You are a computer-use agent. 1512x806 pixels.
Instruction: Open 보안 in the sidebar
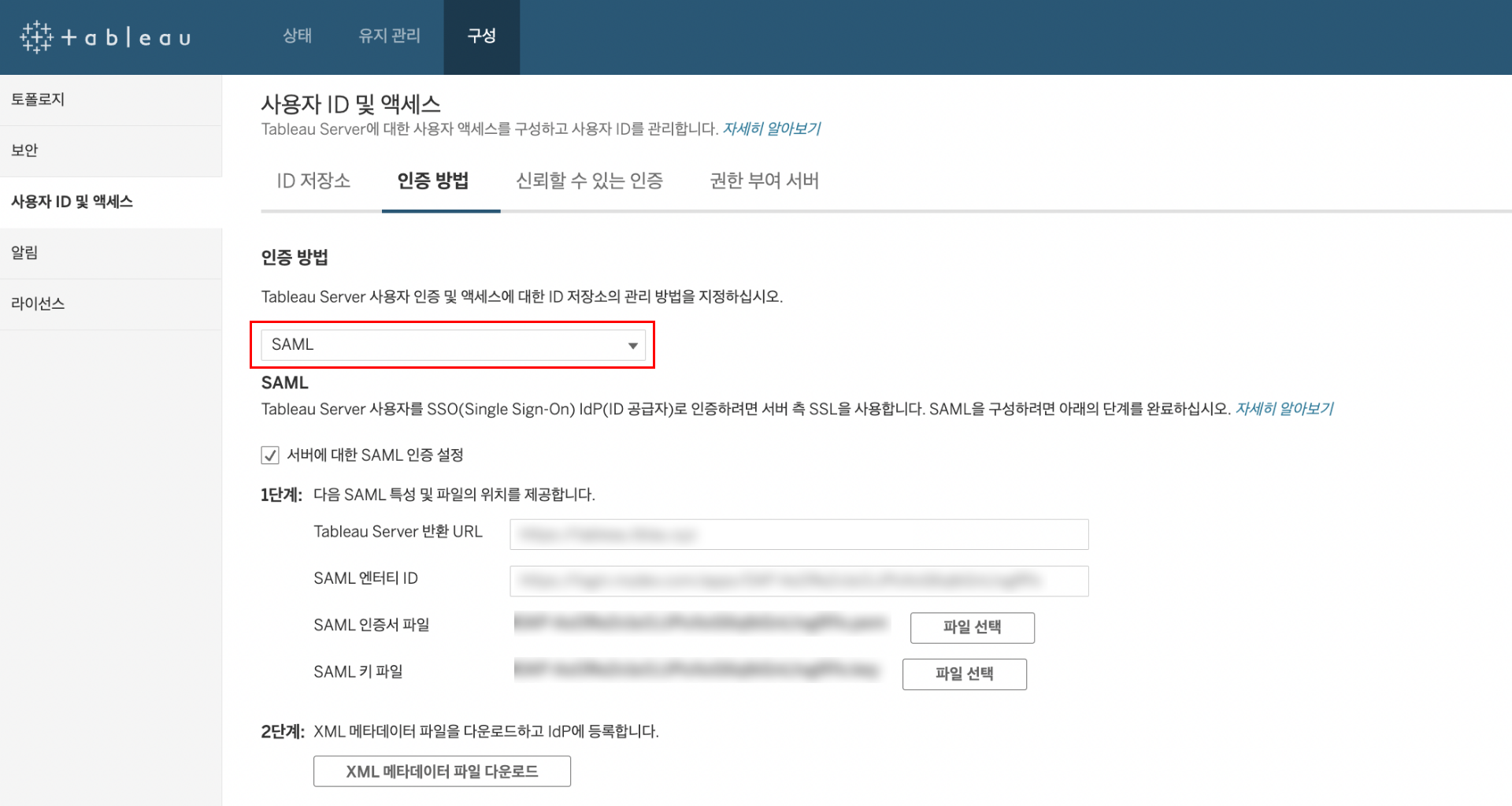(x=110, y=150)
